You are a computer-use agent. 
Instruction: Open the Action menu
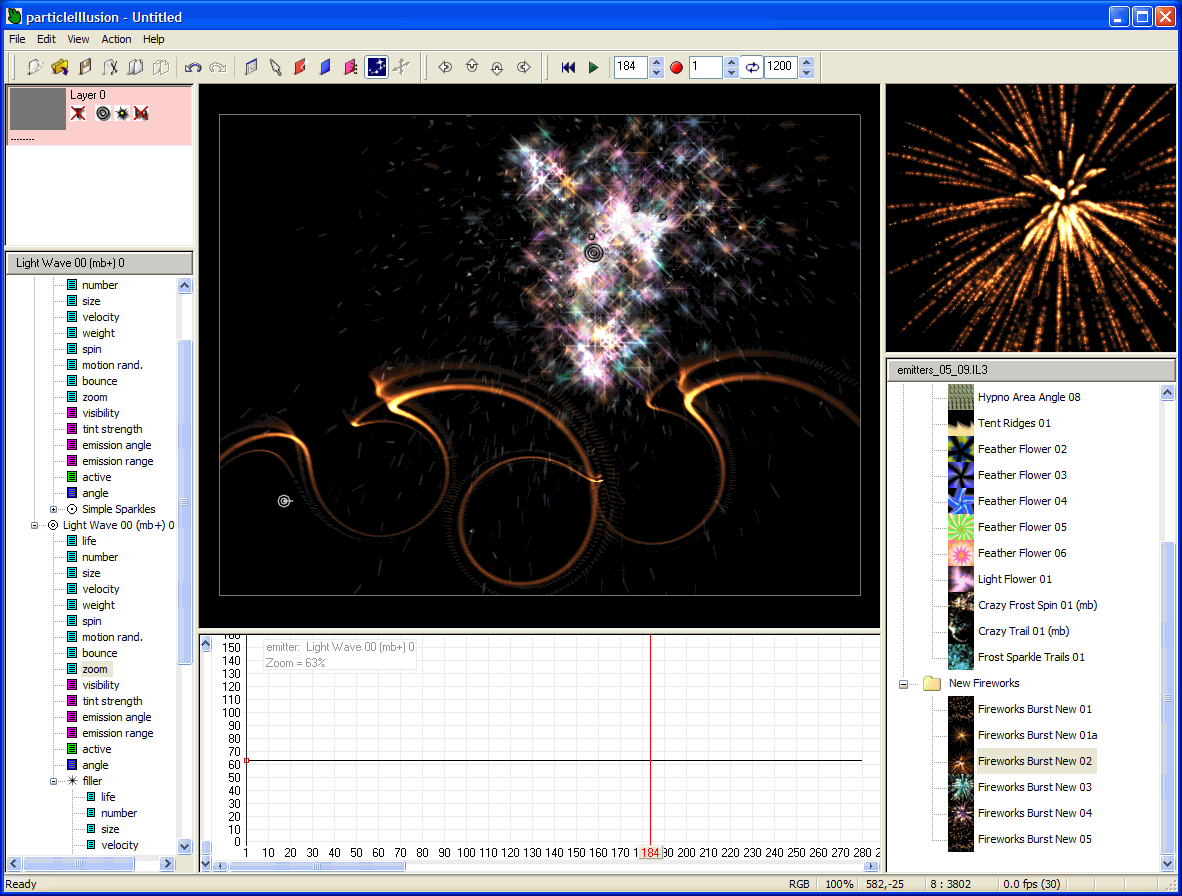point(116,39)
